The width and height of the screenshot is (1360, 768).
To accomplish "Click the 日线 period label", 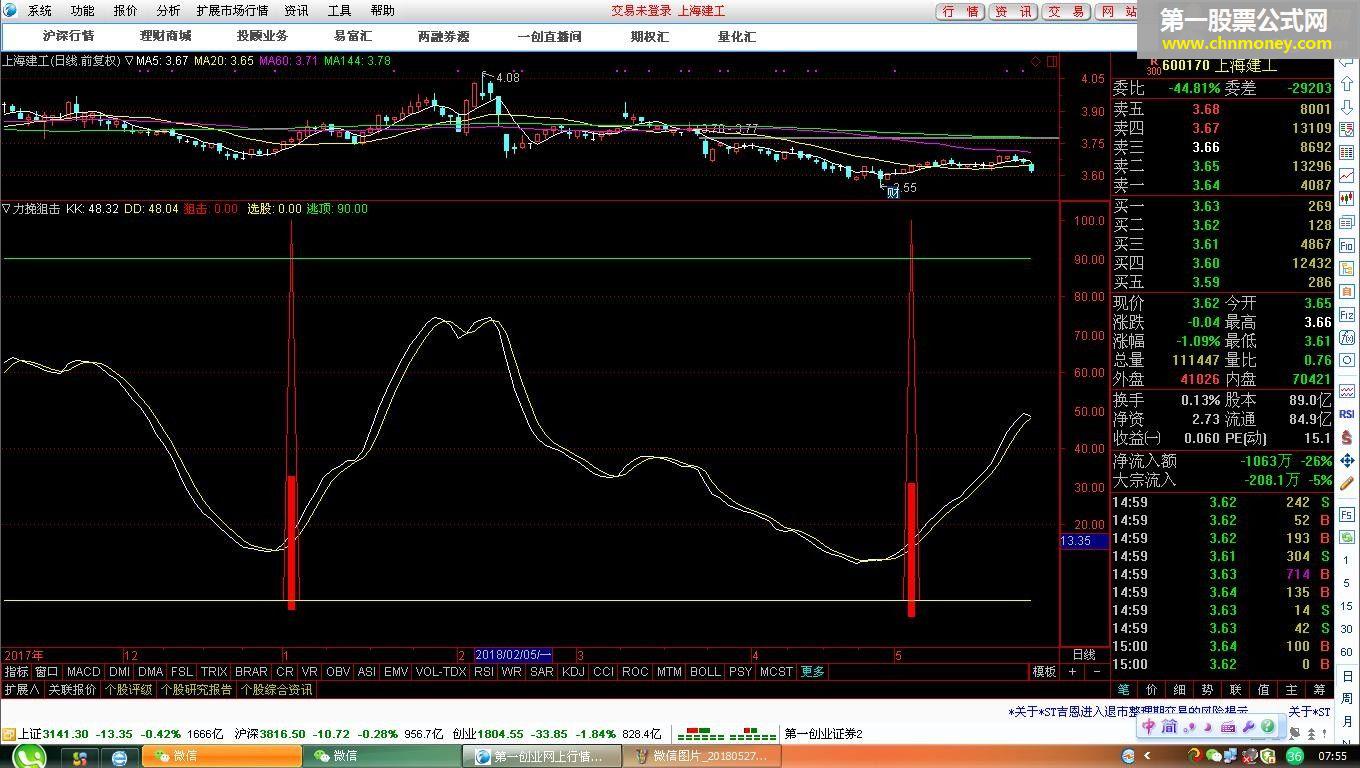I will pyautogui.click(x=1084, y=655).
